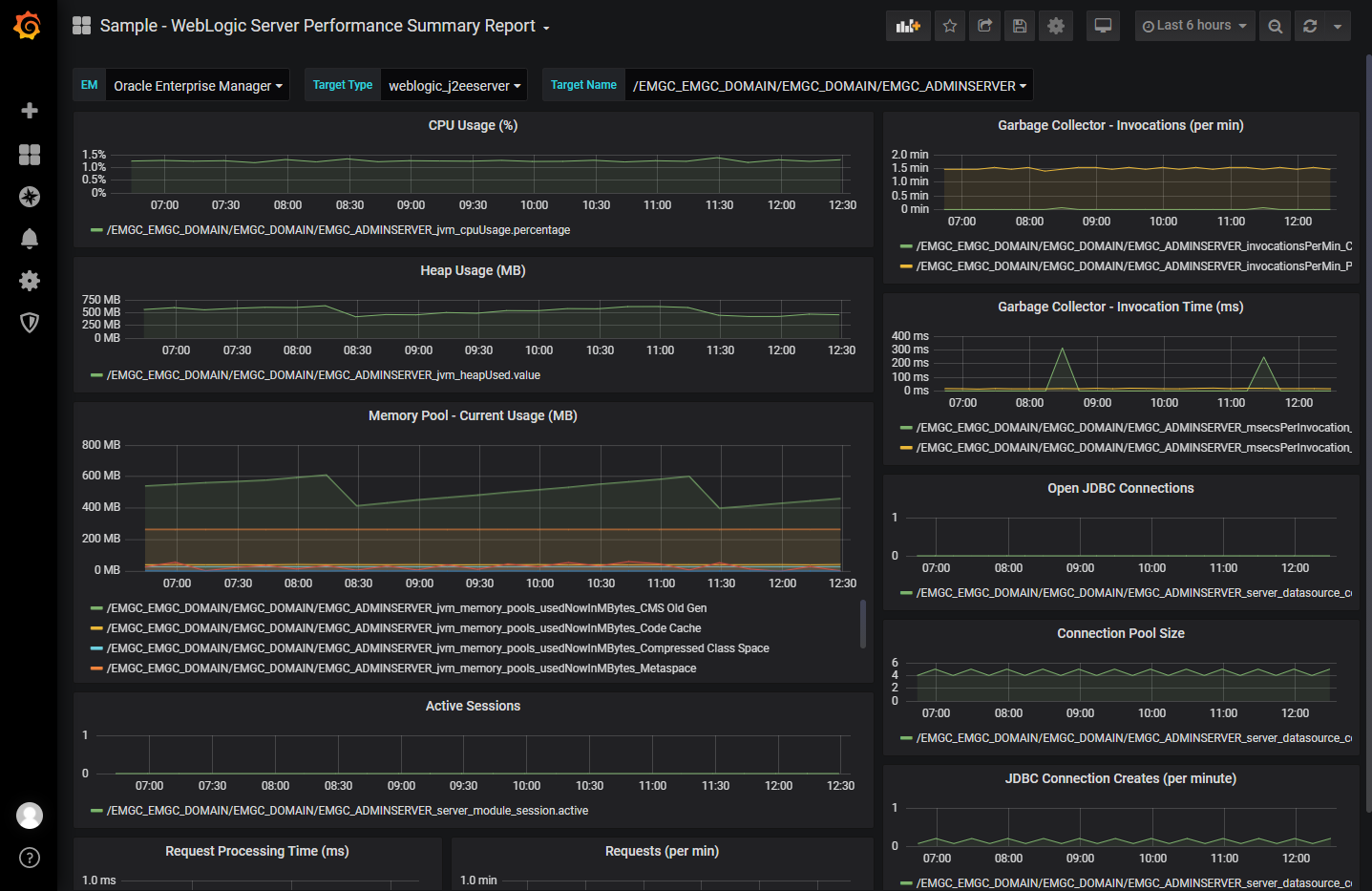The image size is (1372, 891).
Task: Open the Open JDBC Connections panel menu
Action: (1121, 488)
